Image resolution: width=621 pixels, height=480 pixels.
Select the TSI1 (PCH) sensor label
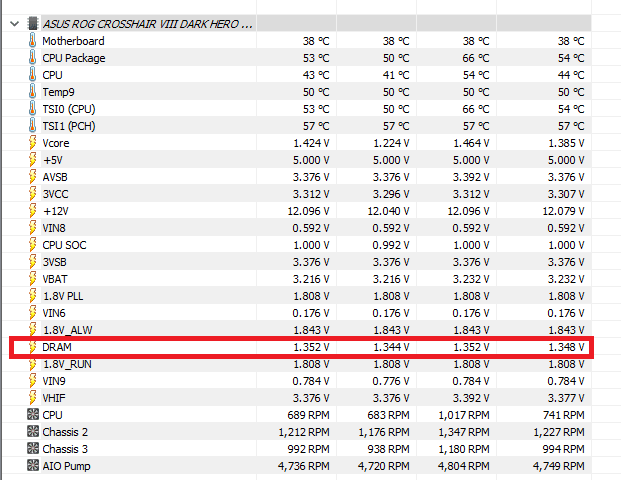69,126
